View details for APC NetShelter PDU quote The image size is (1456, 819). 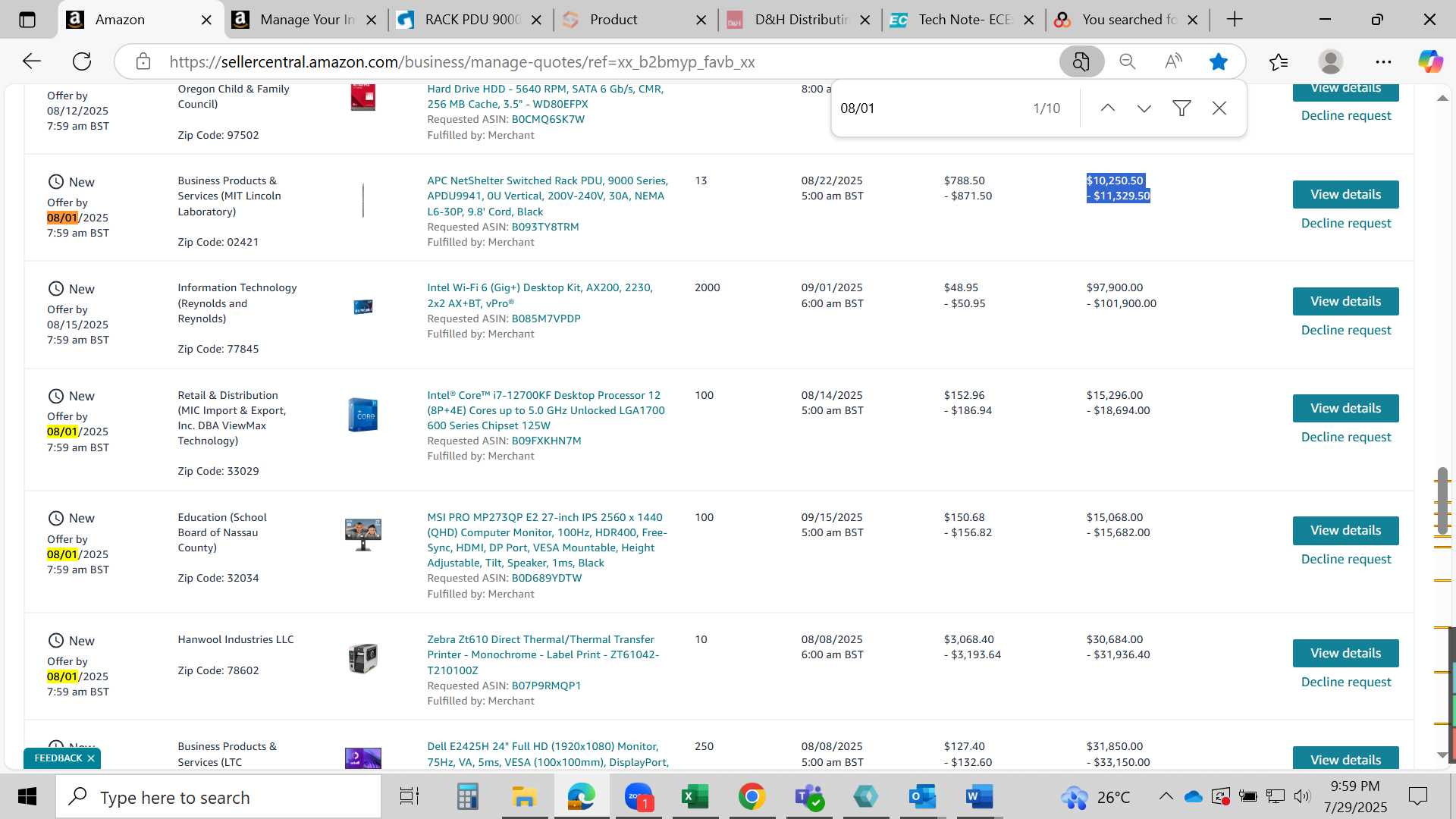[1345, 195]
